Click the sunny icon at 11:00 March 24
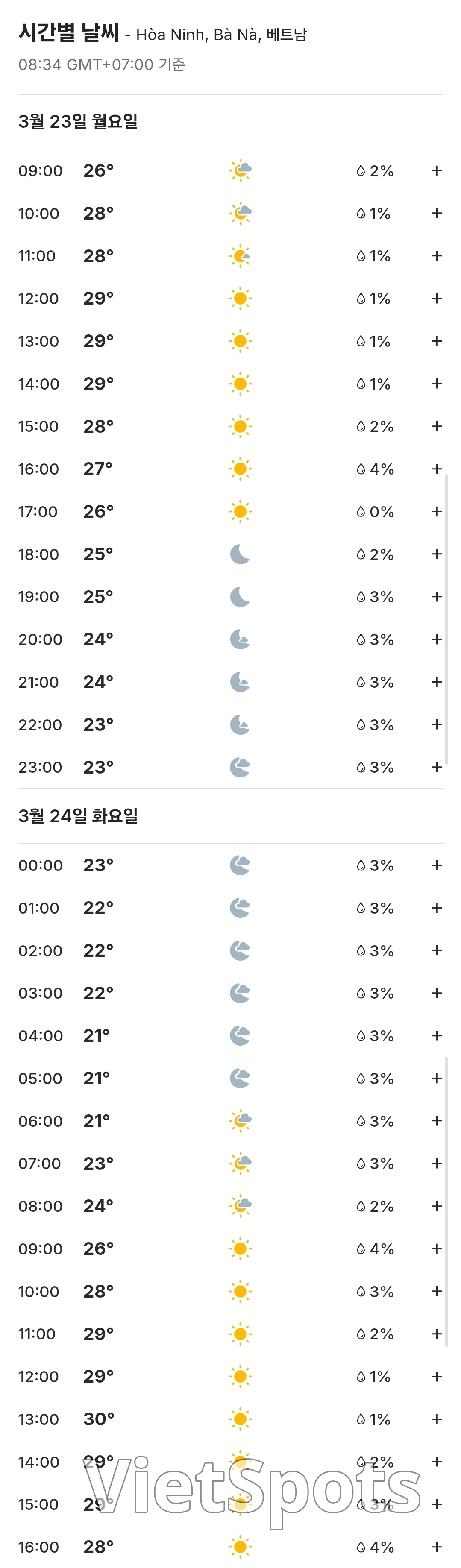Image resolution: width=461 pixels, height=1568 pixels. tap(240, 1334)
